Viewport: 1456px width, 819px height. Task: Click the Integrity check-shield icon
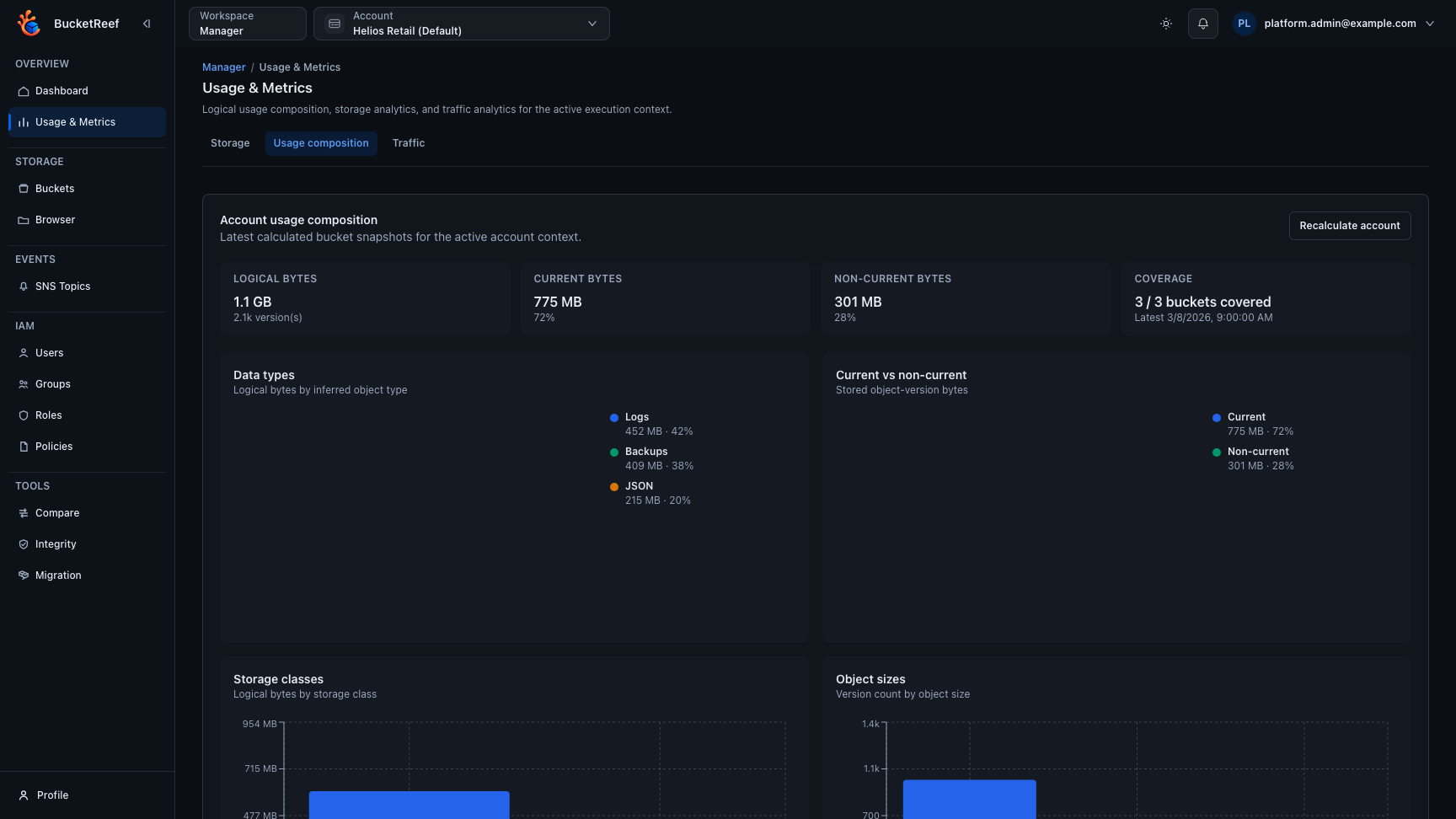pos(24,544)
